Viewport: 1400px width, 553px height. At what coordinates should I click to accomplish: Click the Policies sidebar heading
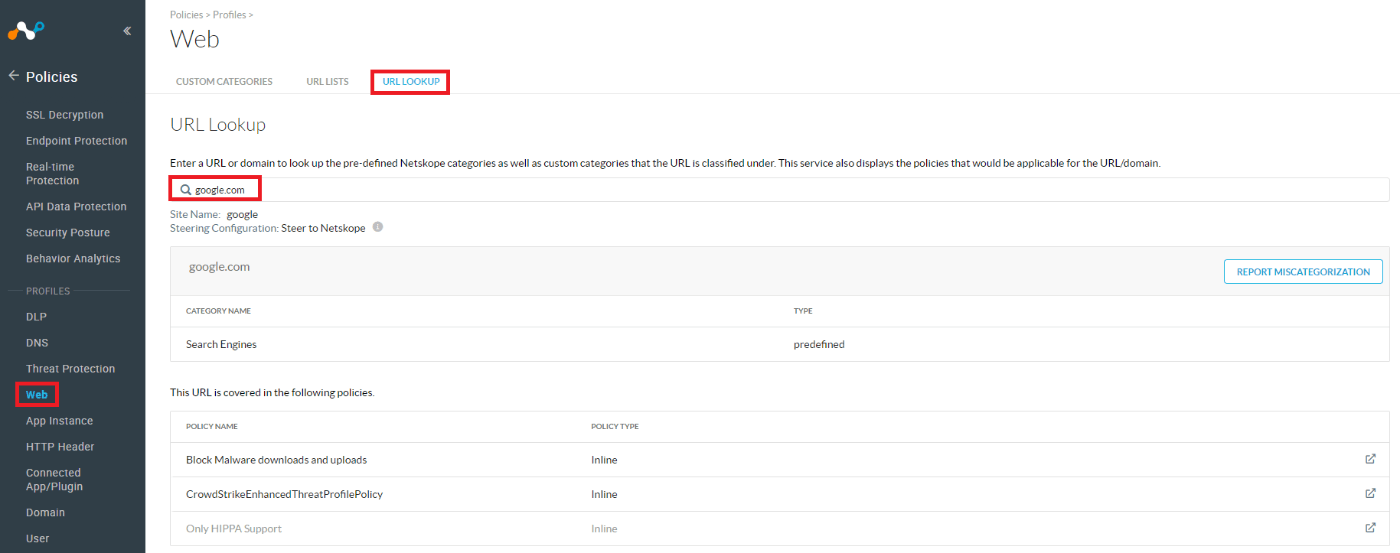[x=51, y=77]
